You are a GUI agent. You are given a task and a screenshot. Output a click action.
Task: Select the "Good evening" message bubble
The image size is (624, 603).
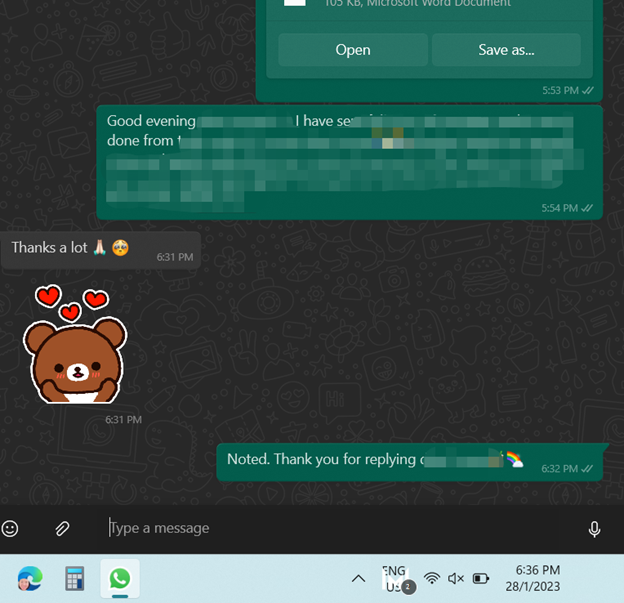[349, 161]
